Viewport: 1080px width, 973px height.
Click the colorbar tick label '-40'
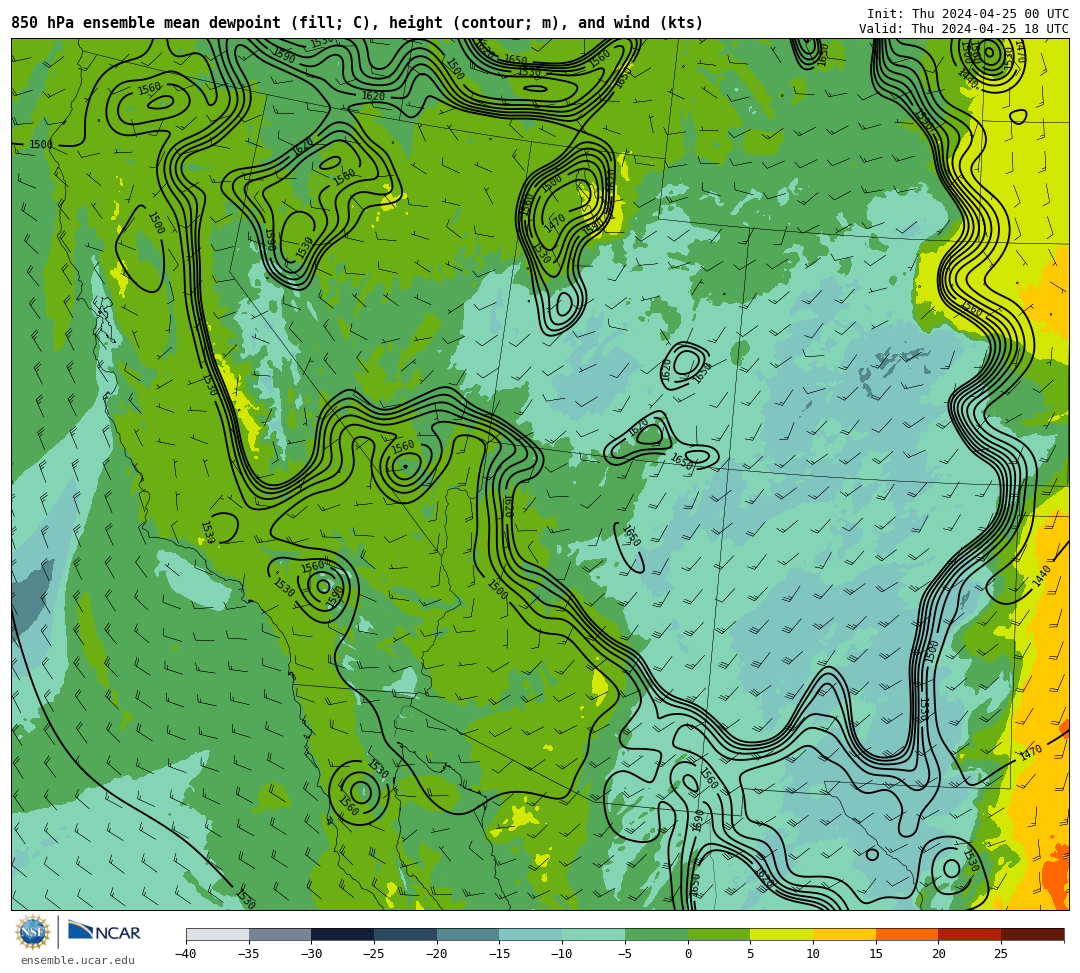tap(186, 954)
